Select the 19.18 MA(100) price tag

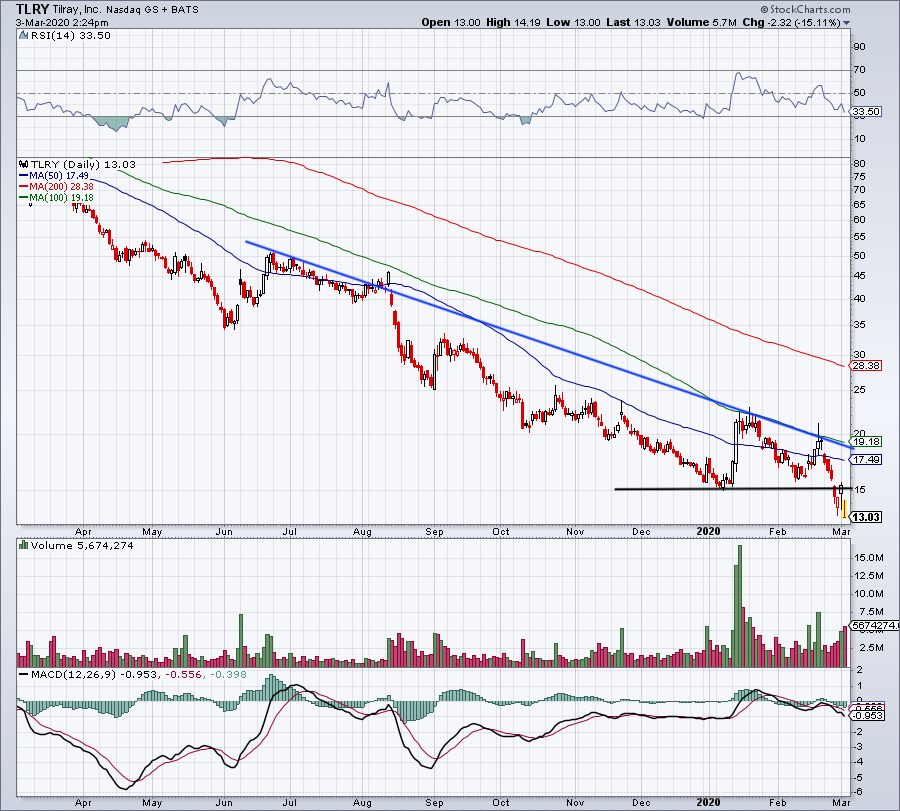click(x=863, y=441)
